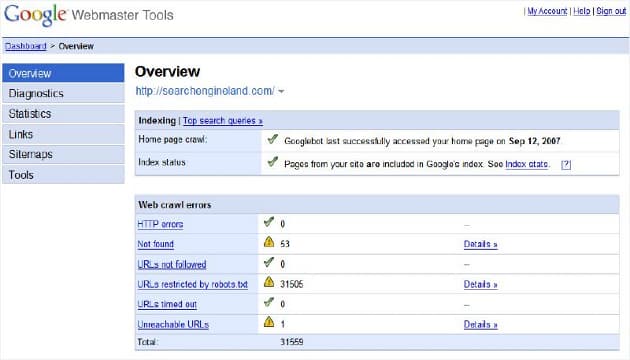Expand the searchengineland.com site dropdown arrow
The width and height of the screenshot is (630, 360).
[x=281, y=92]
